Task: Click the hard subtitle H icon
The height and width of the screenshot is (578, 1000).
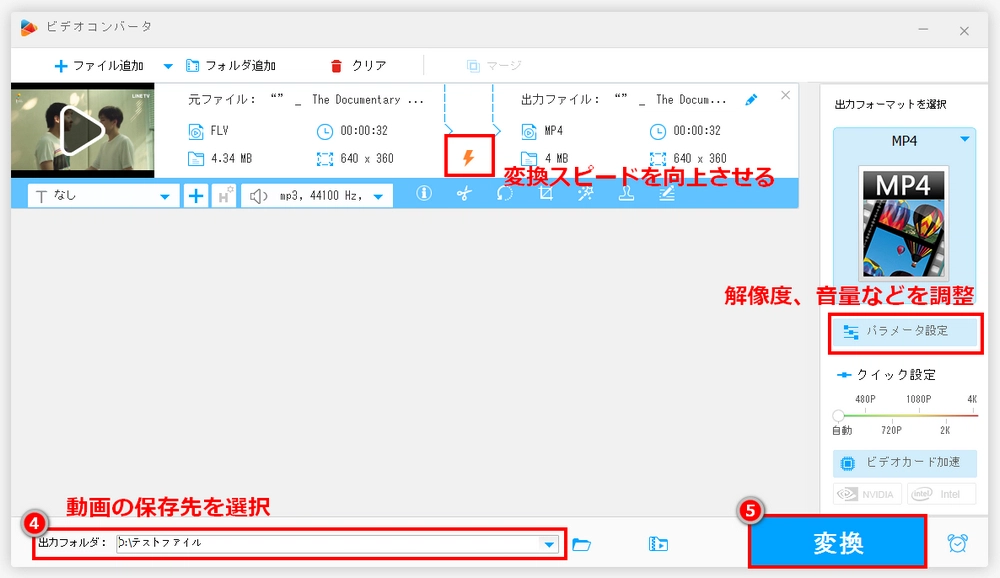Action: point(224,196)
